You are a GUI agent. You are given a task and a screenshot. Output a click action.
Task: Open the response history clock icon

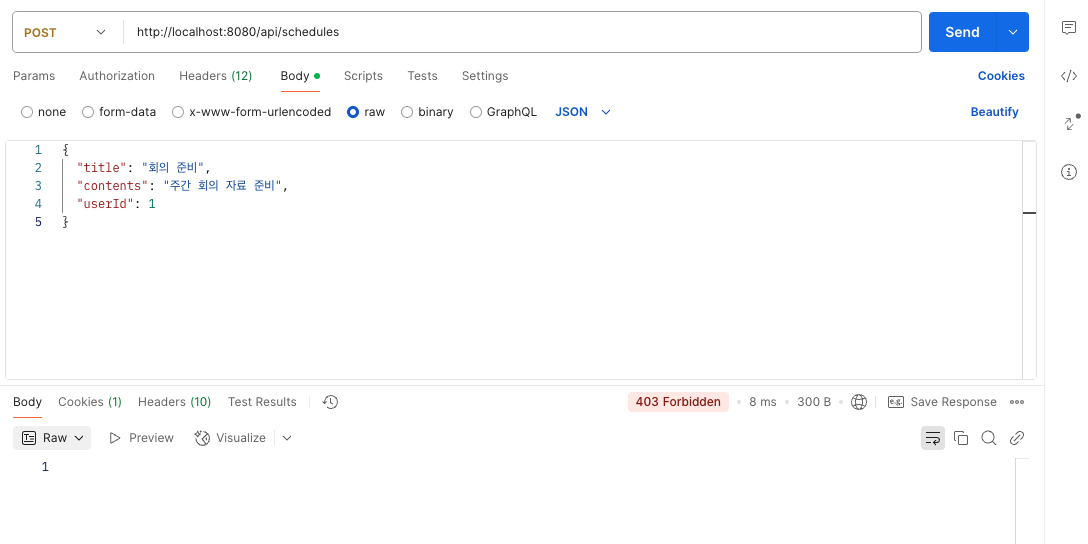pyautogui.click(x=330, y=402)
